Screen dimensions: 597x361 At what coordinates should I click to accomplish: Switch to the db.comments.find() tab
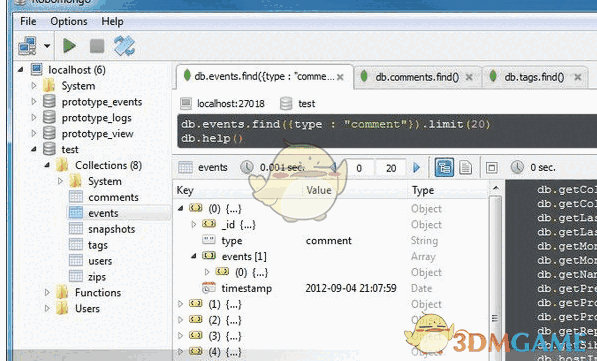click(x=417, y=77)
